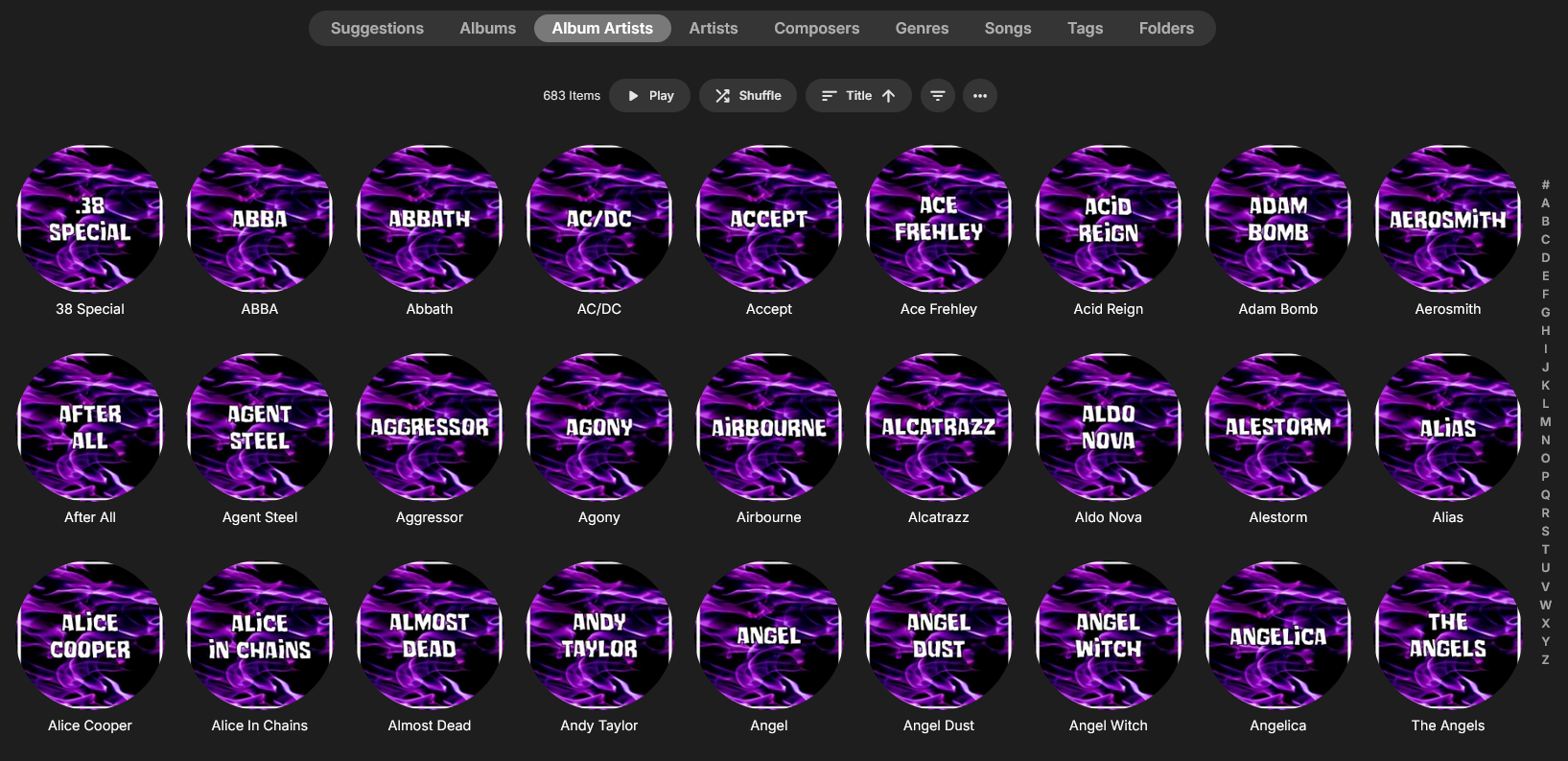The image size is (1568, 761).
Task: Open the Acid Reign artist image
Action: pos(1109,219)
